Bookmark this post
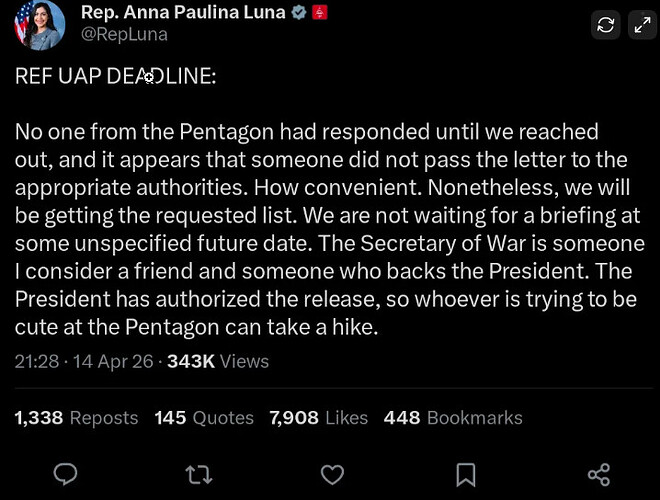 [x=465, y=473]
